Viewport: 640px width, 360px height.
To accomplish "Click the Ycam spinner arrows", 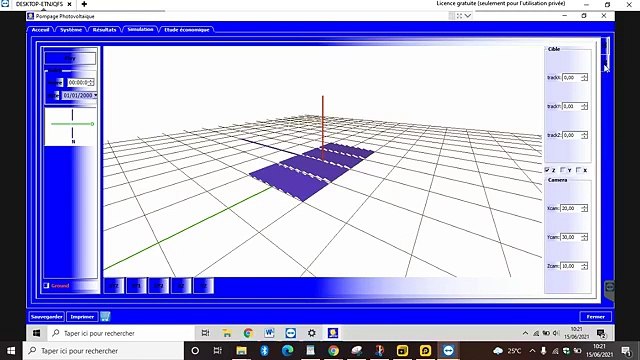I will coord(584,237).
